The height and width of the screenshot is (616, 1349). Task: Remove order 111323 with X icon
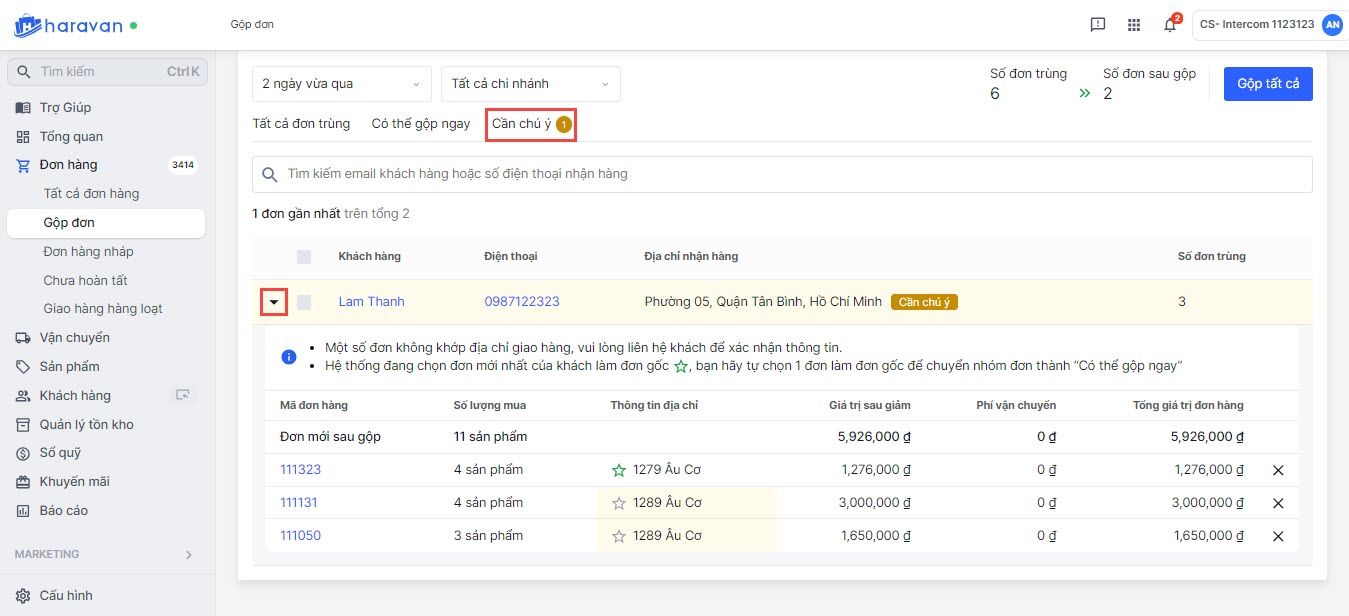coord(1278,470)
